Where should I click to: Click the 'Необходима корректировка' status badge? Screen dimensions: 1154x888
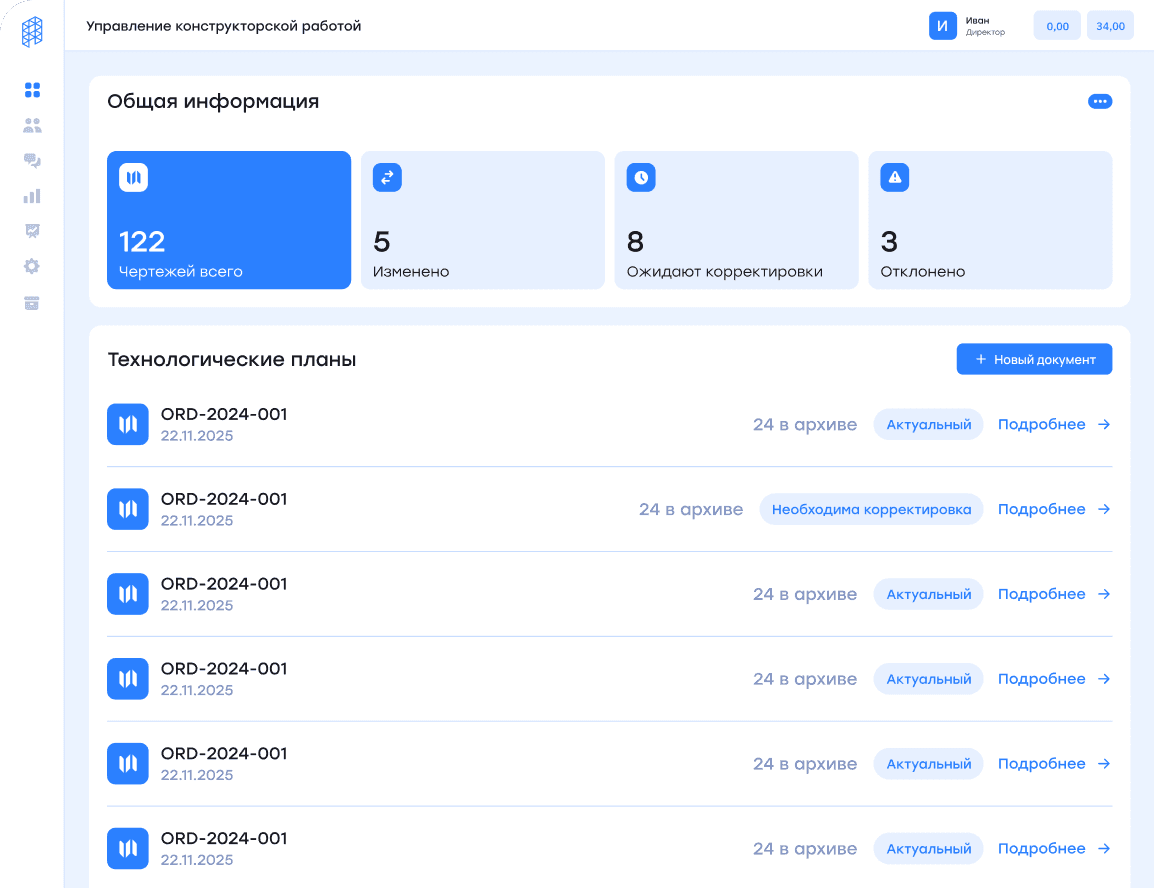tap(871, 510)
